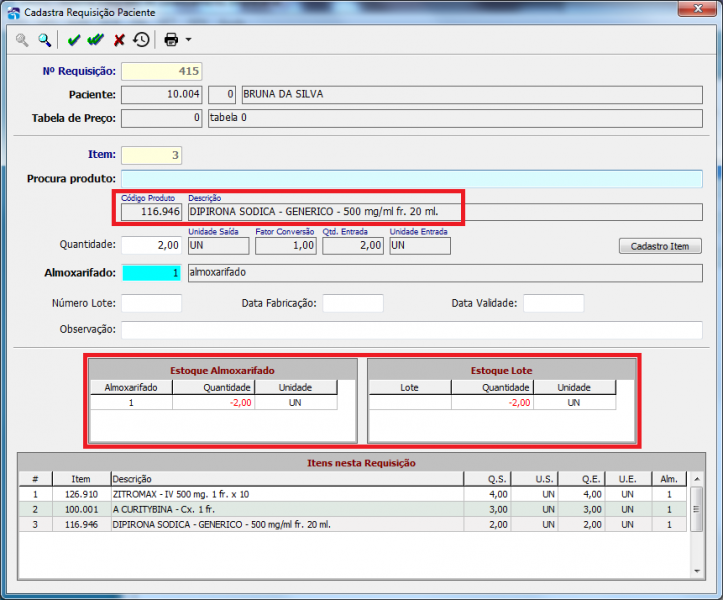The height and width of the screenshot is (600, 723).
Task: Click Quantidade header in Estoque Almoxarifado
Action: (x=213, y=387)
